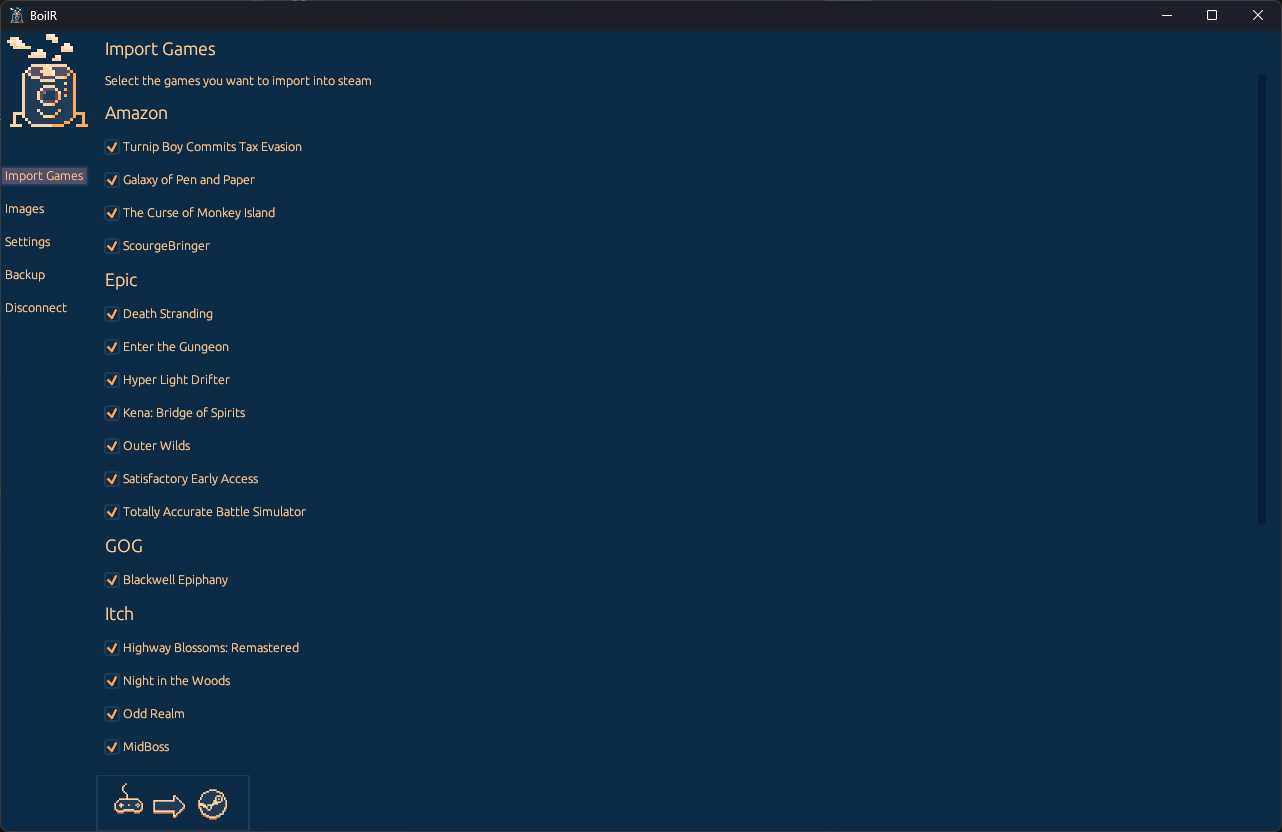Disable Blackwell Epiphany under GOG
This screenshot has width=1282, height=832.
click(x=111, y=579)
